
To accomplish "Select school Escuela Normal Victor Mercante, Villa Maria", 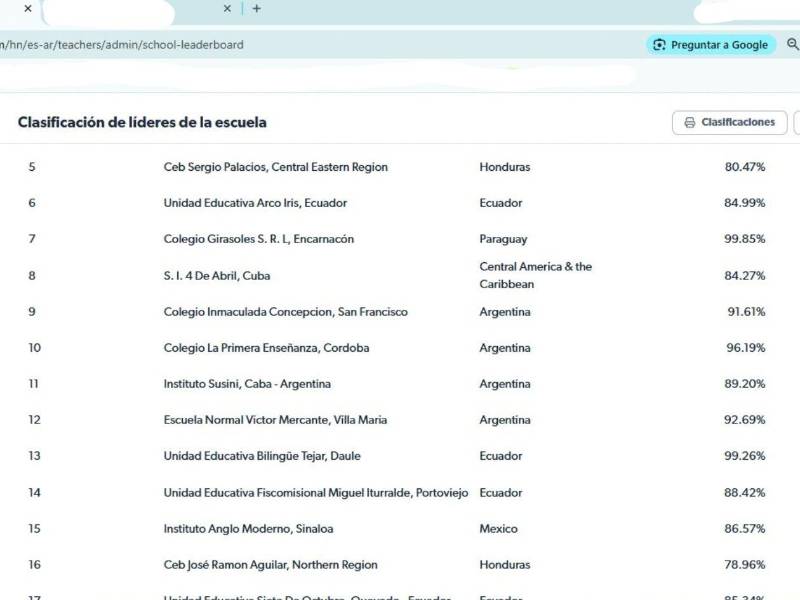I will pyautogui.click(x=276, y=420).
